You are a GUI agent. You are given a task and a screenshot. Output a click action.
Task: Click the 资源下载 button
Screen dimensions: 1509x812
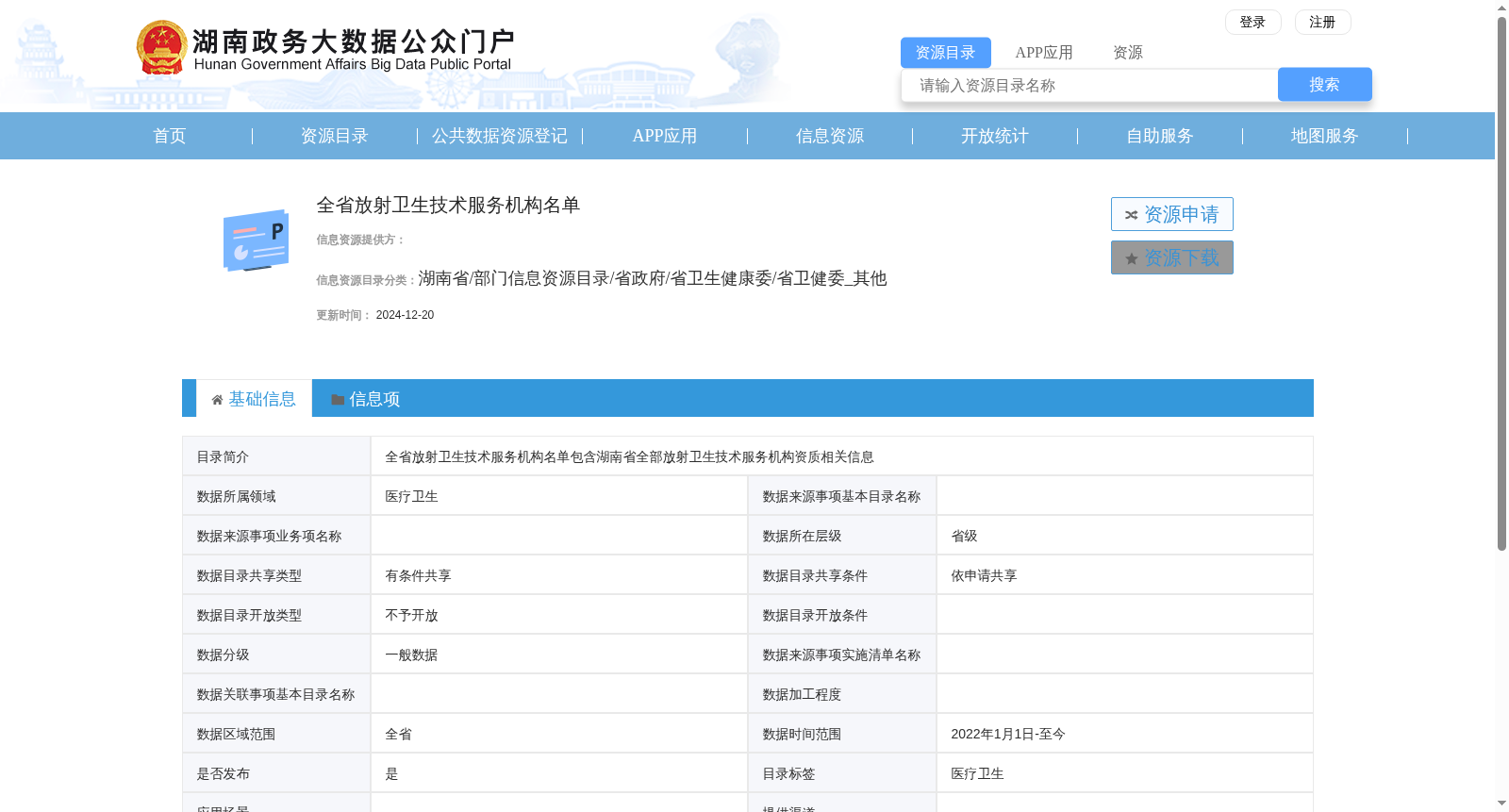[1171, 257]
